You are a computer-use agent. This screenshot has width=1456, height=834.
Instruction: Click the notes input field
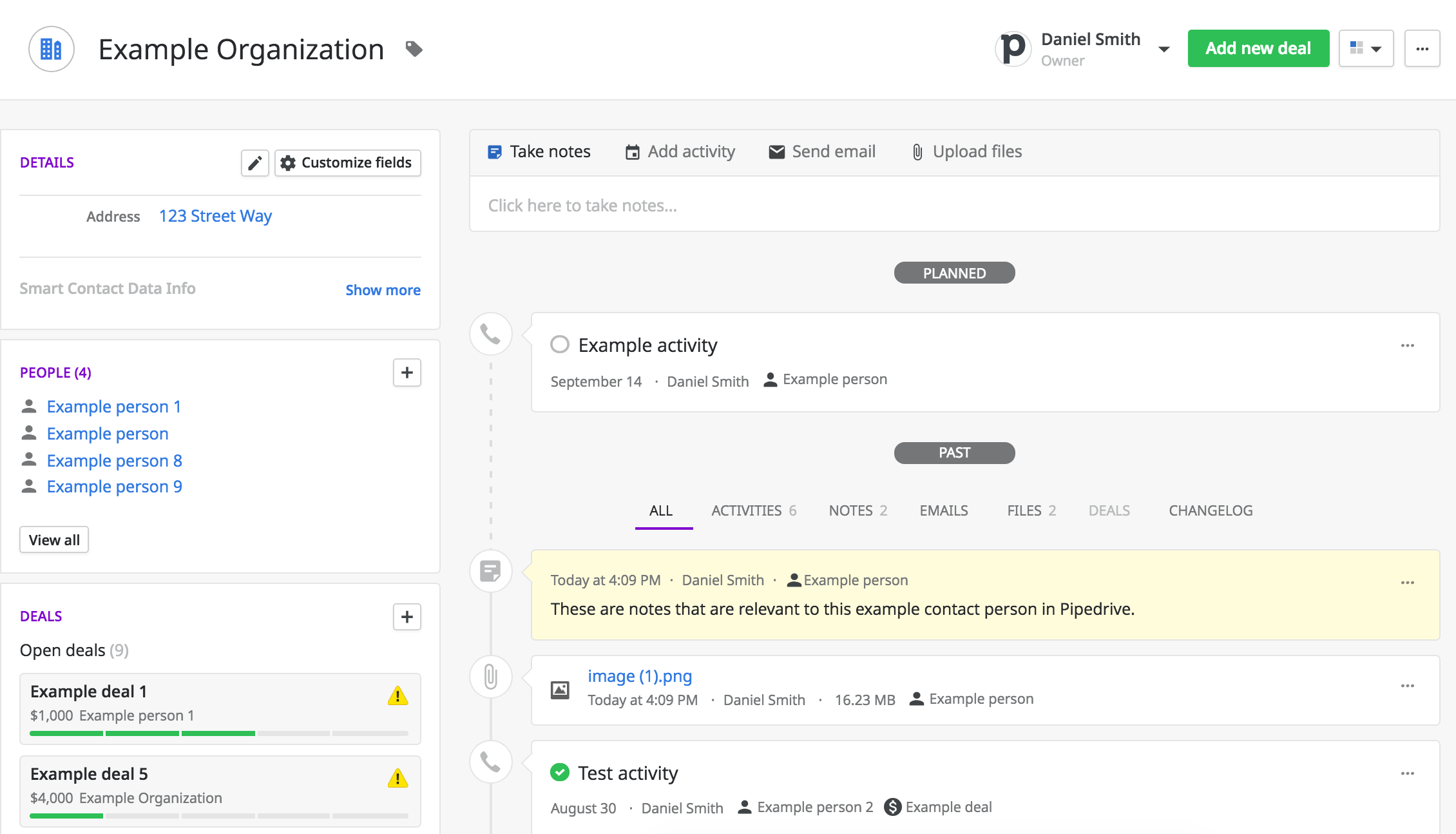click(955, 205)
